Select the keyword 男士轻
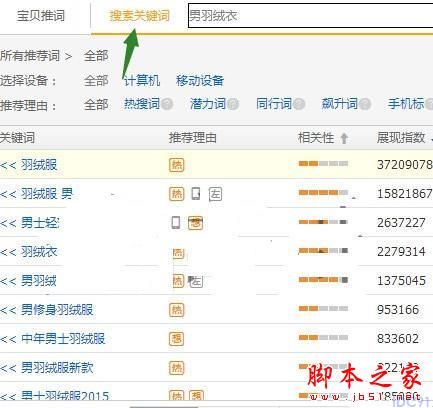The height and width of the screenshot is (408, 433). [x=40, y=223]
